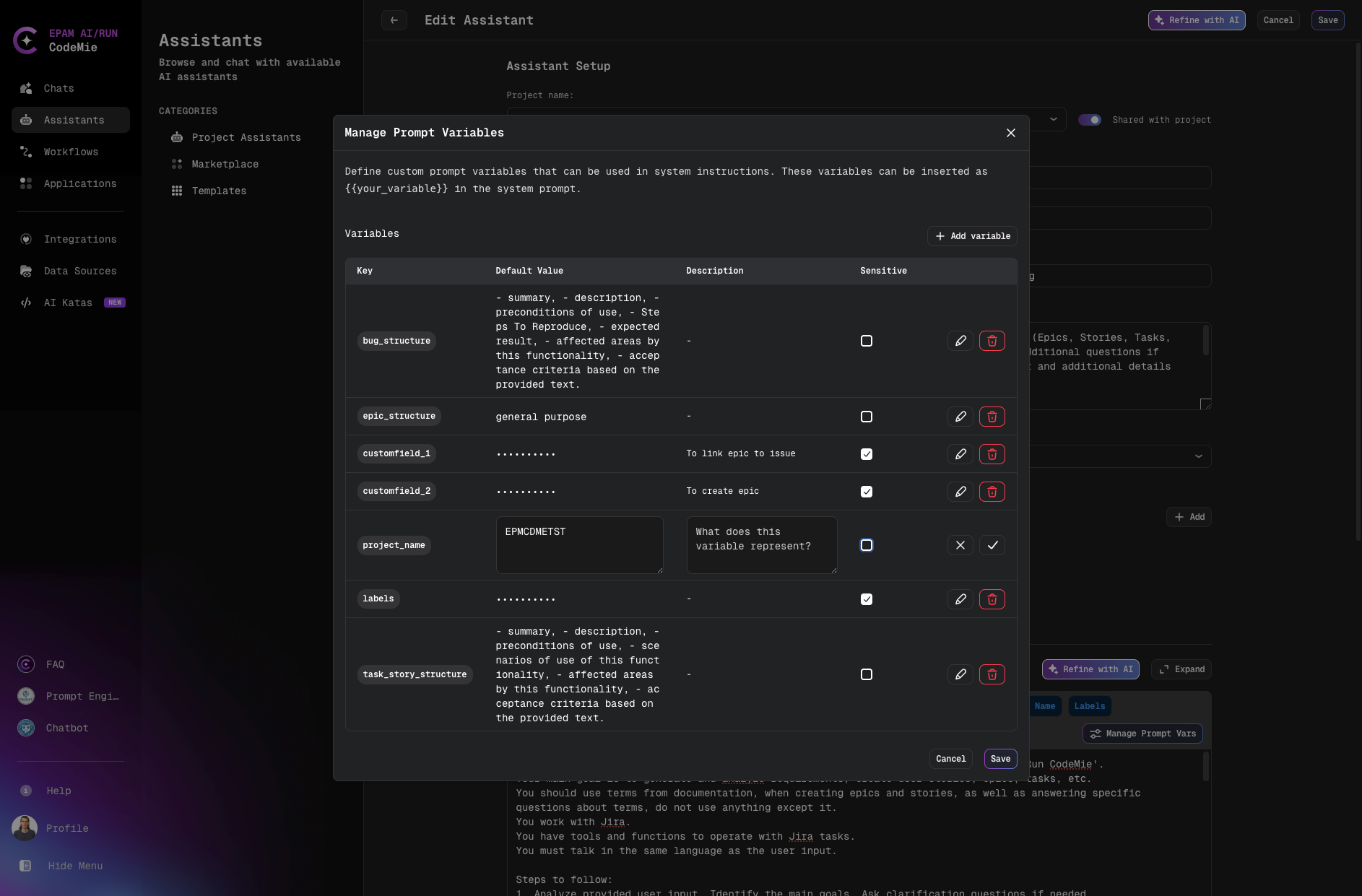Image resolution: width=1362 pixels, height=896 pixels.
Task: Click the back arrow beside Edit Assistant
Action: pos(394,20)
